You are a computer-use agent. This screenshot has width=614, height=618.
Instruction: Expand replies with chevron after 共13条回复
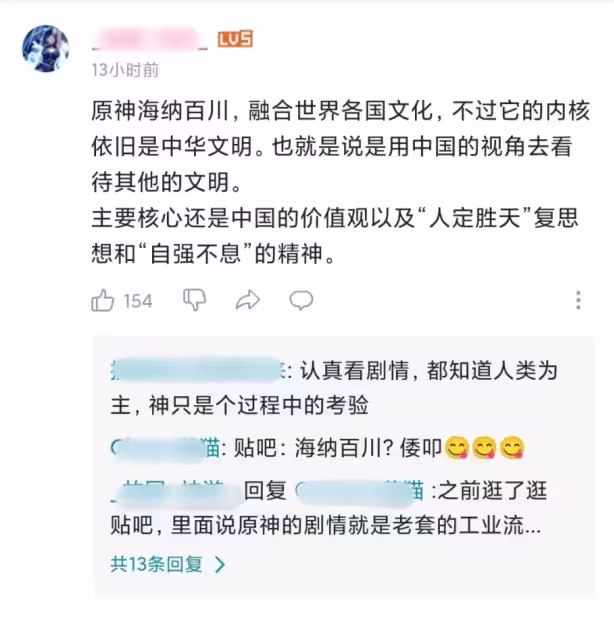pyautogui.click(x=220, y=564)
